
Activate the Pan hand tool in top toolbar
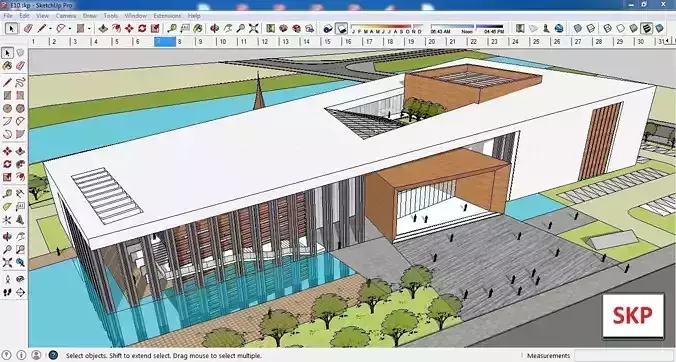(228, 28)
